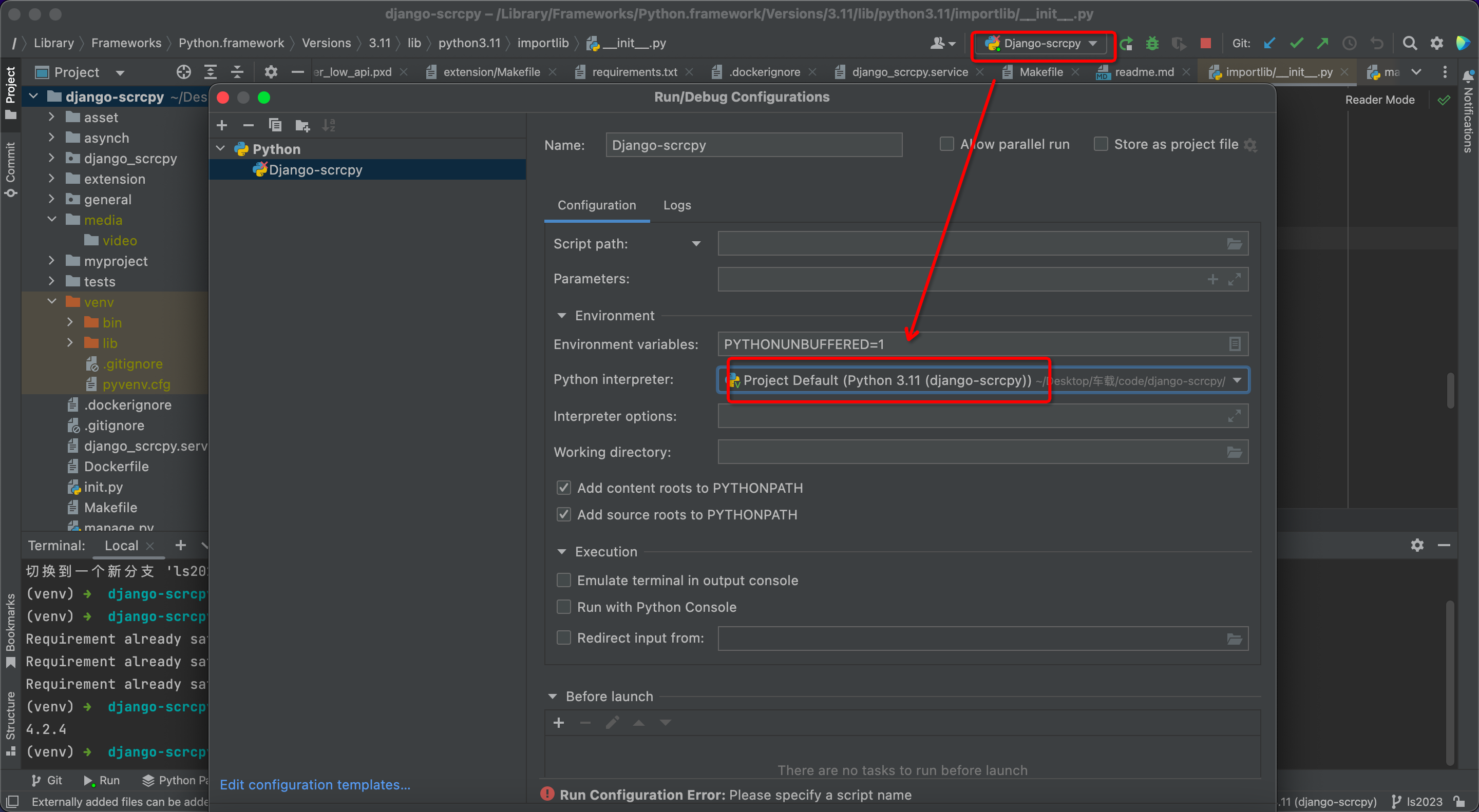Enable Allow parallel run checkbox
Viewport: 1479px width, 812px height.
point(946,144)
